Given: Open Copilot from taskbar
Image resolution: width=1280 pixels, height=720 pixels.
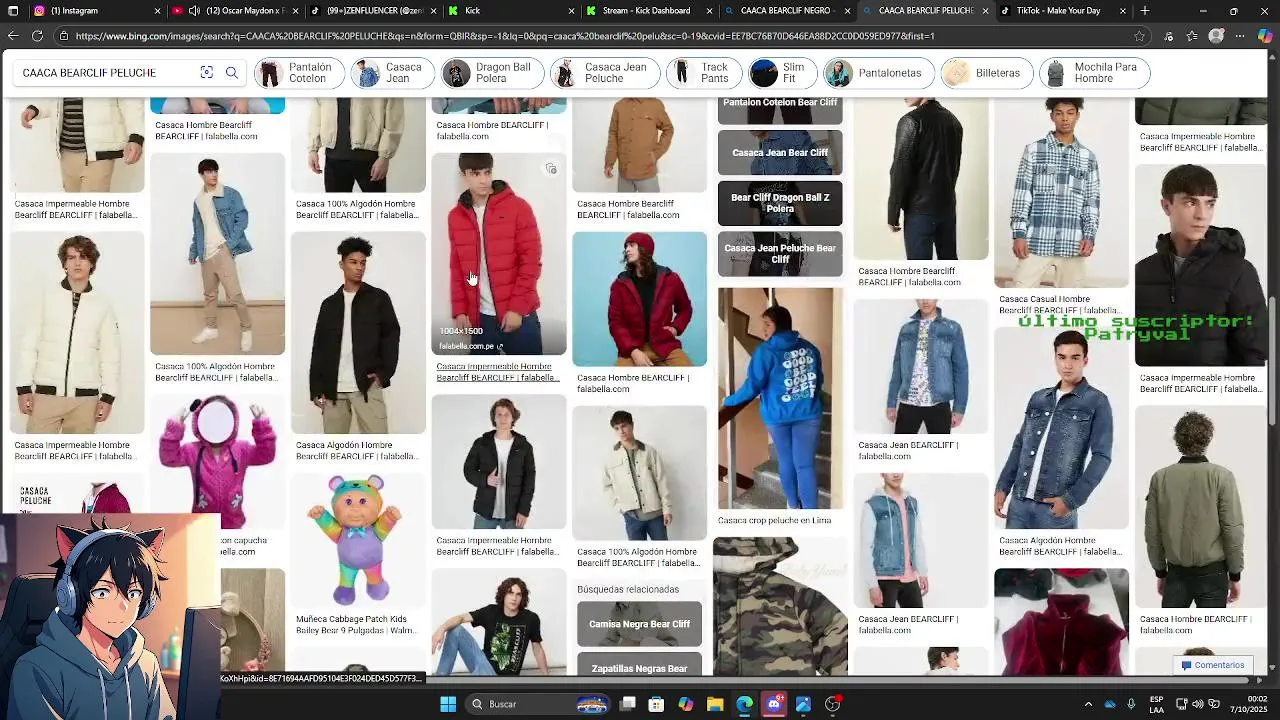Looking at the screenshot, I should point(686,704).
